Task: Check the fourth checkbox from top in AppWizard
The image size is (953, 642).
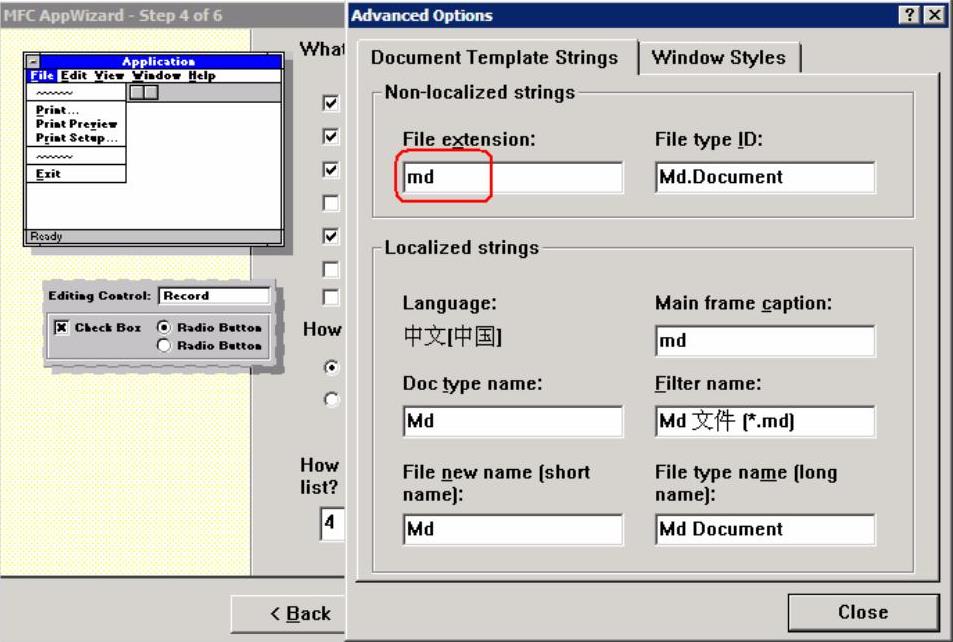Action: 331,202
